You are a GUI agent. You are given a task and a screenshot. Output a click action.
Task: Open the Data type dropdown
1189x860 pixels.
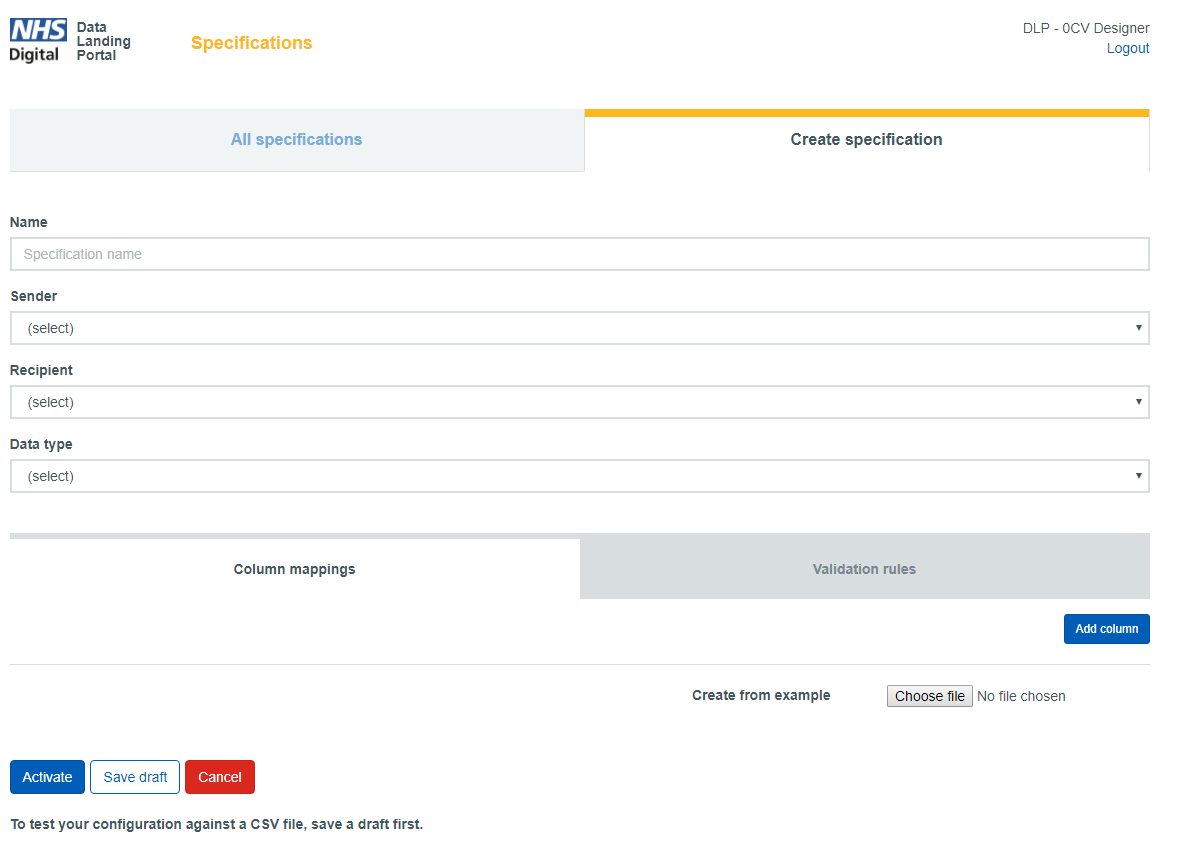(x=579, y=476)
